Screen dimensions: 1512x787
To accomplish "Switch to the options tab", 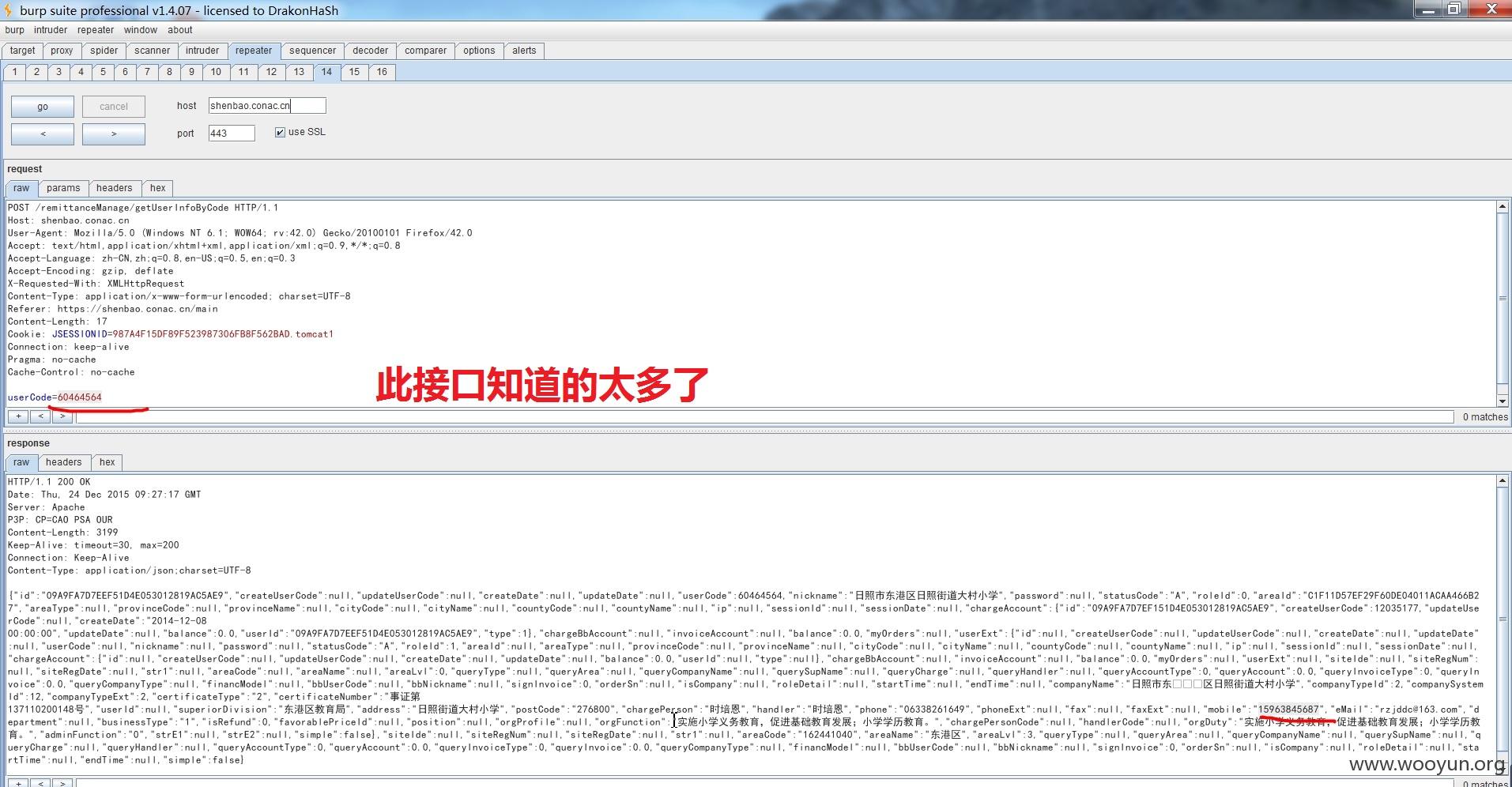I will 479,51.
